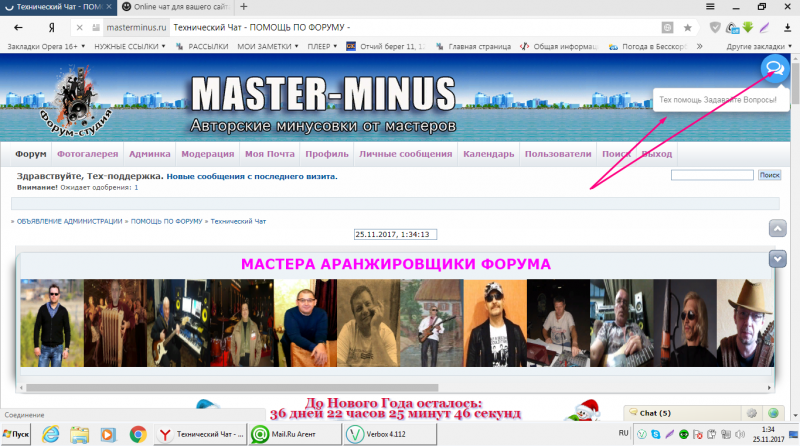Expand 'Закладки Opera 16+' bookmarks folder
The width and height of the screenshot is (800, 446).
[46, 46]
